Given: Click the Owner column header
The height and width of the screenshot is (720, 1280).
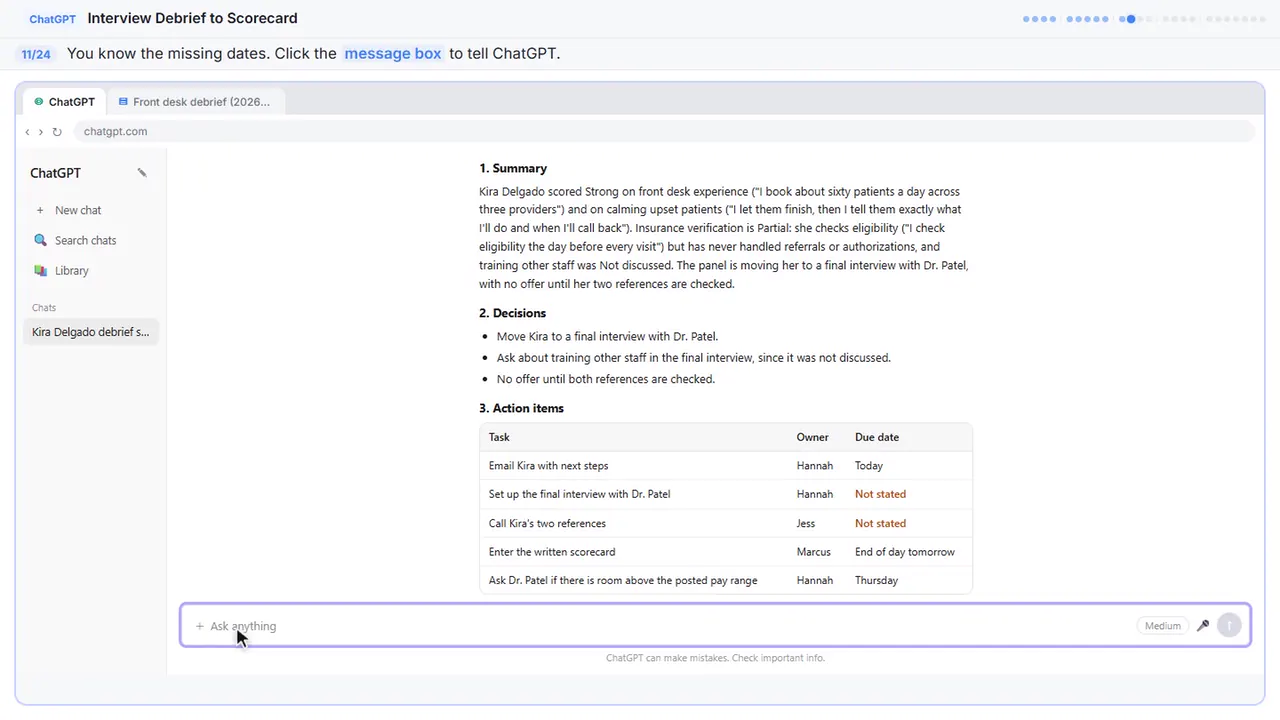Looking at the screenshot, I should 813,437.
